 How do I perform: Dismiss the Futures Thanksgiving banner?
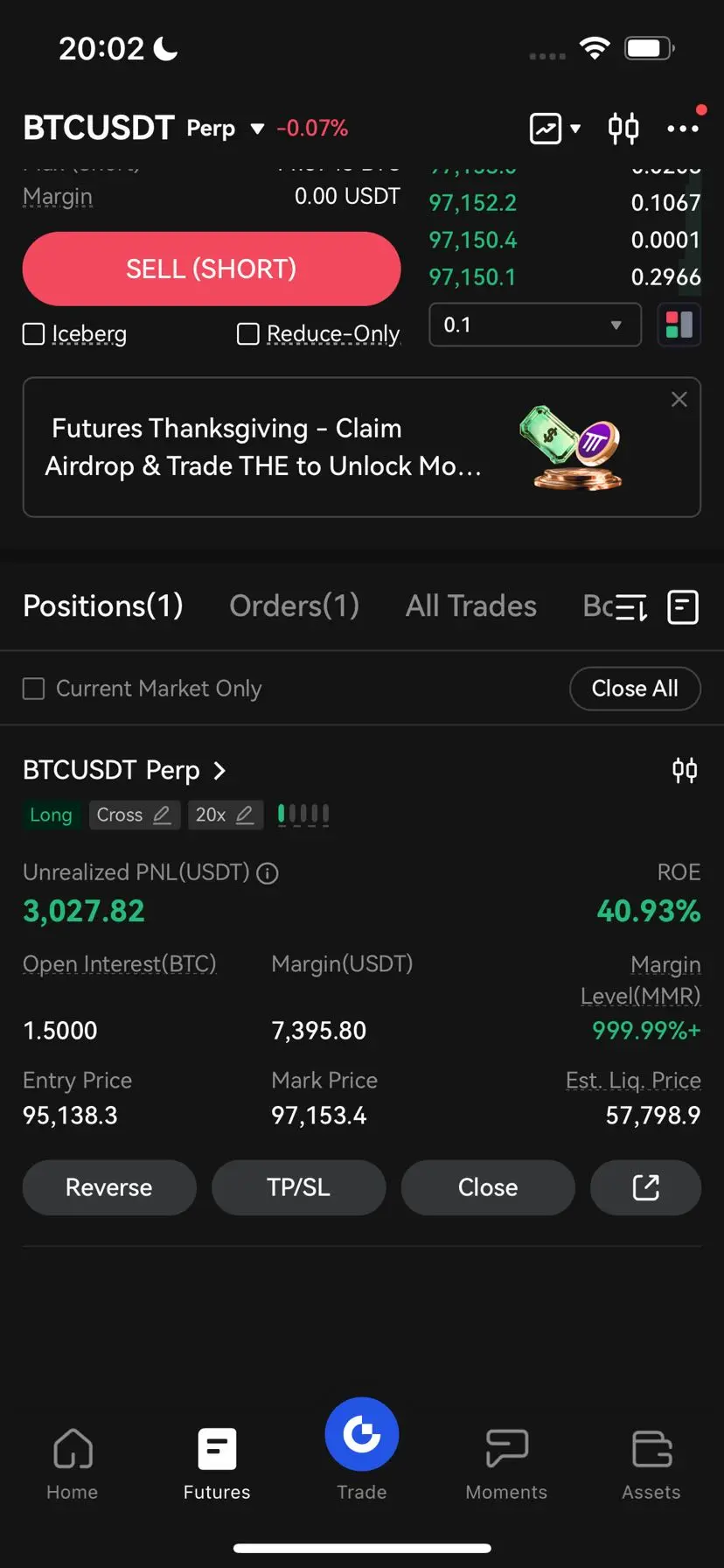click(x=679, y=400)
